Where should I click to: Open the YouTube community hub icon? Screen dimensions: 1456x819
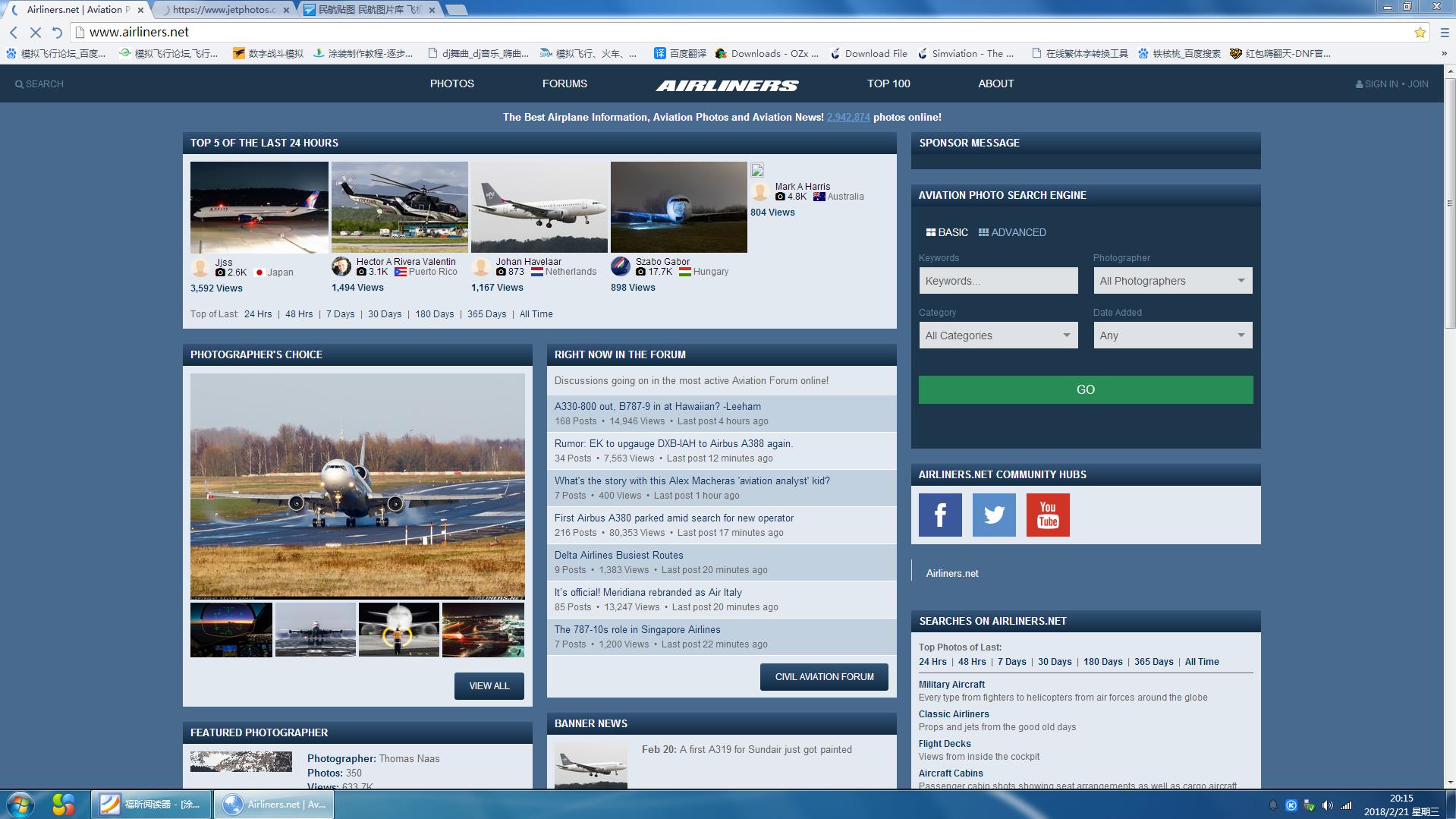click(1048, 515)
